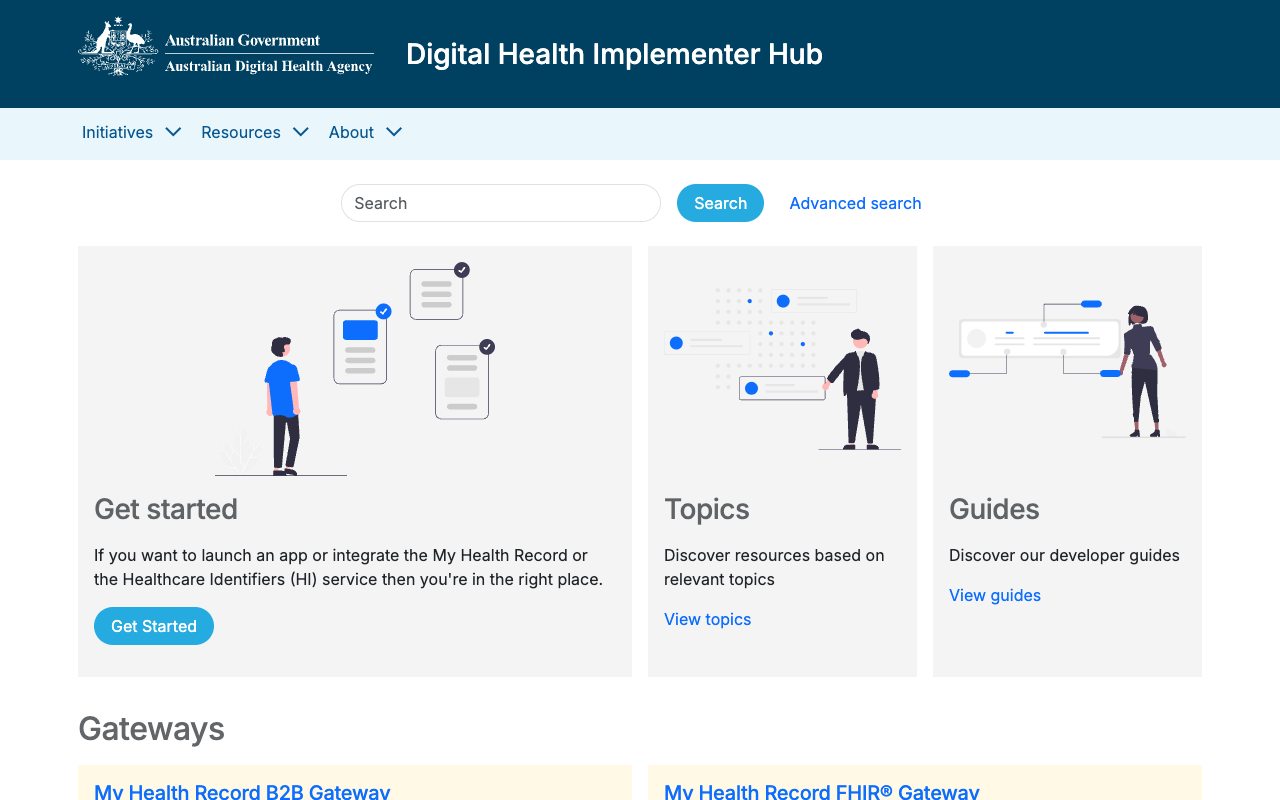Click the Australian Government crest logo
Screen dimensions: 1280x800
pyautogui.click(x=118, y=47)
